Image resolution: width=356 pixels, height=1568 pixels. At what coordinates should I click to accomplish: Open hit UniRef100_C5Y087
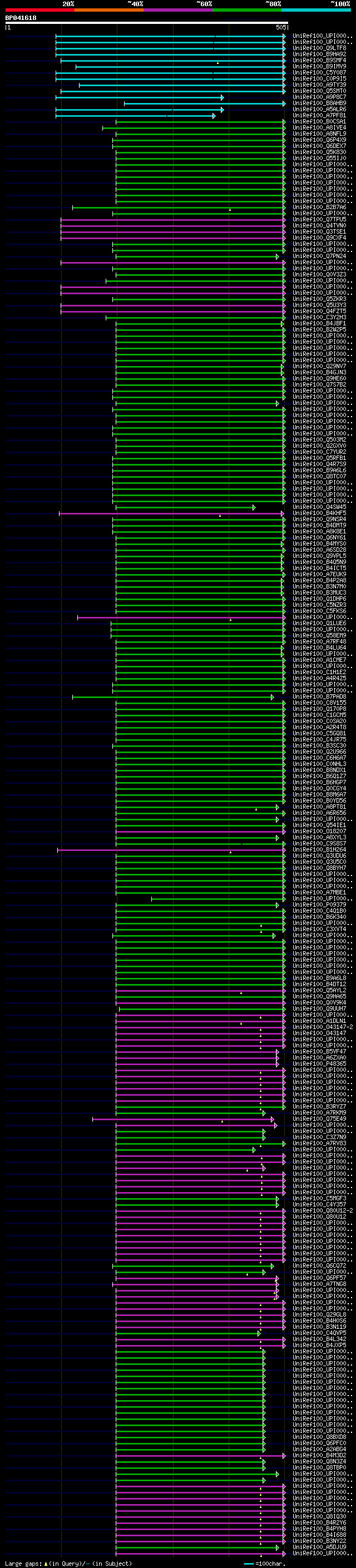click(x=319, y=72)
